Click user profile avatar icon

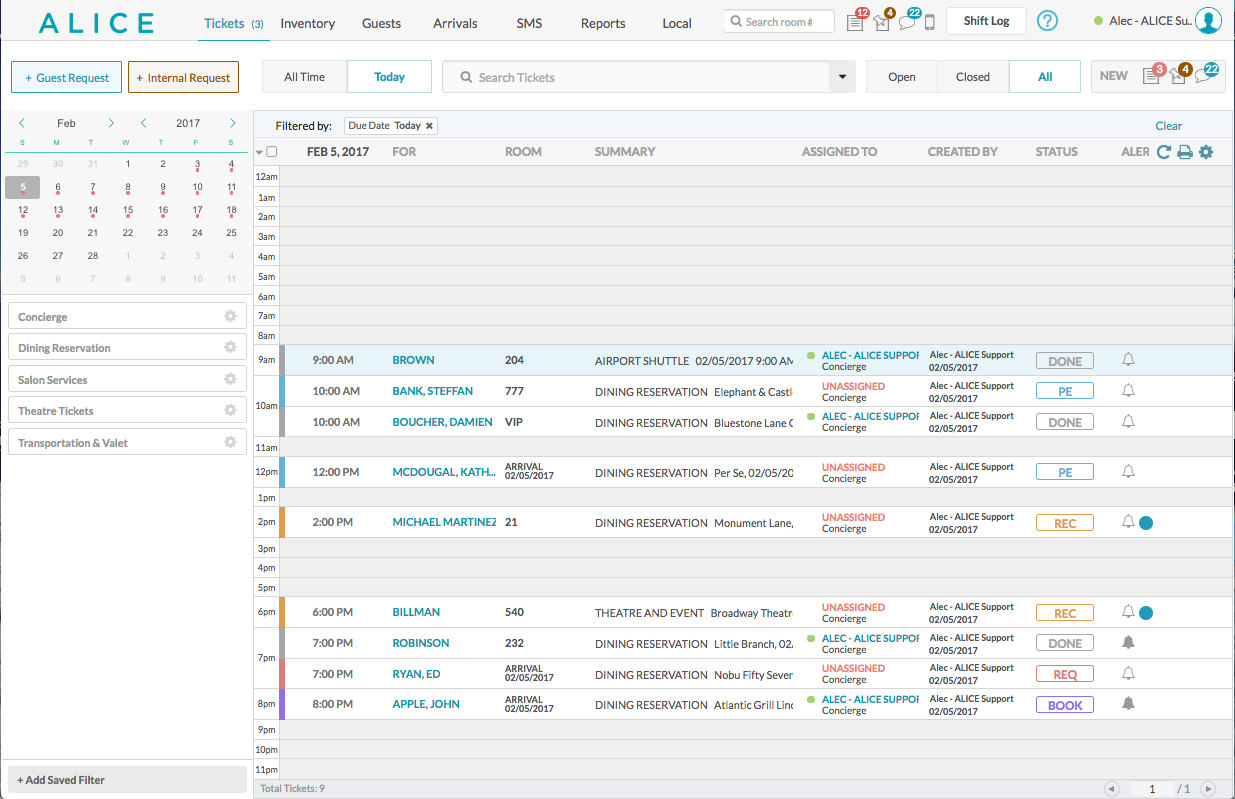1208,21
